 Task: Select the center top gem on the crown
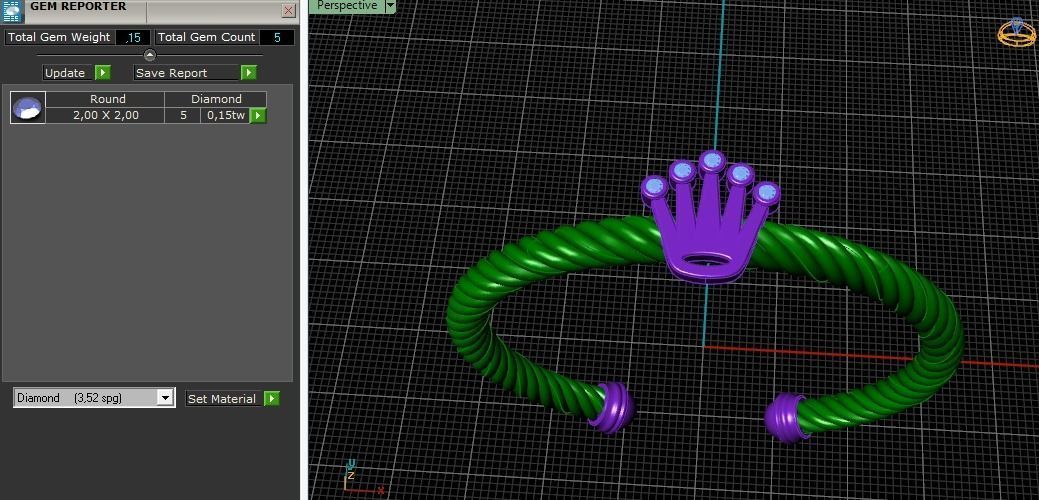(x=712, y=160)
